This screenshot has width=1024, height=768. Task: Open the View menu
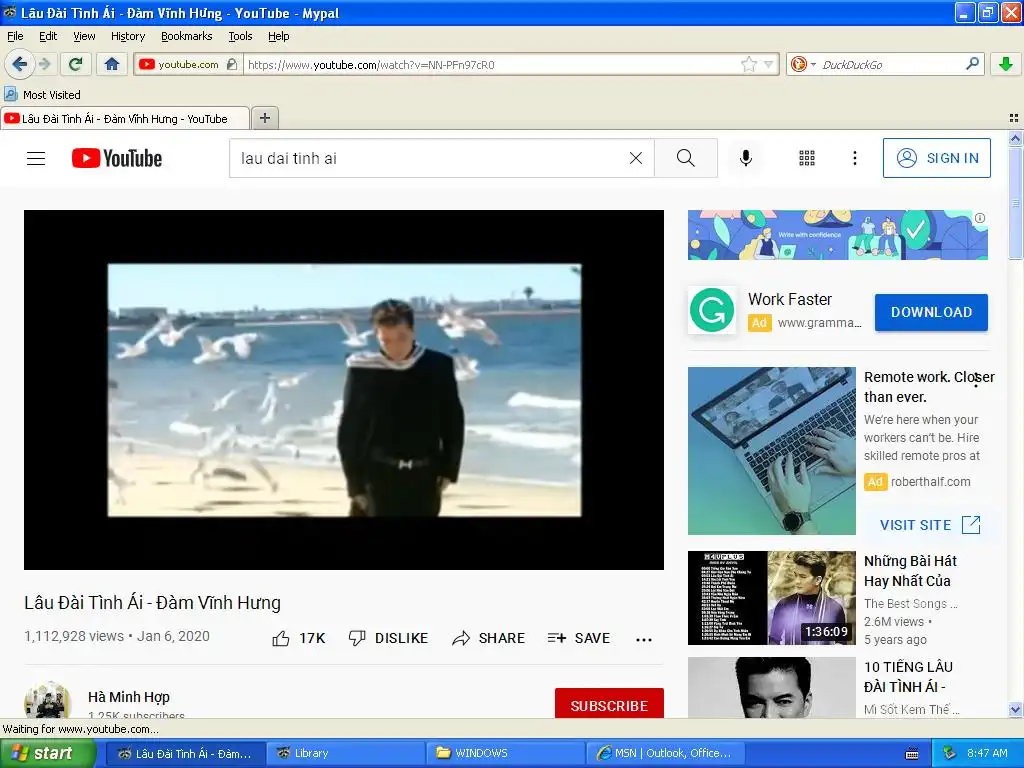pos(84,36)
